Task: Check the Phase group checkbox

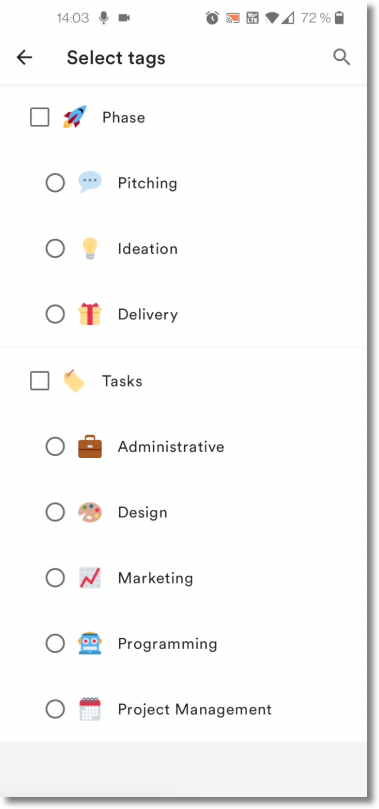Action: pyautogui.click(x=40, y=117)
